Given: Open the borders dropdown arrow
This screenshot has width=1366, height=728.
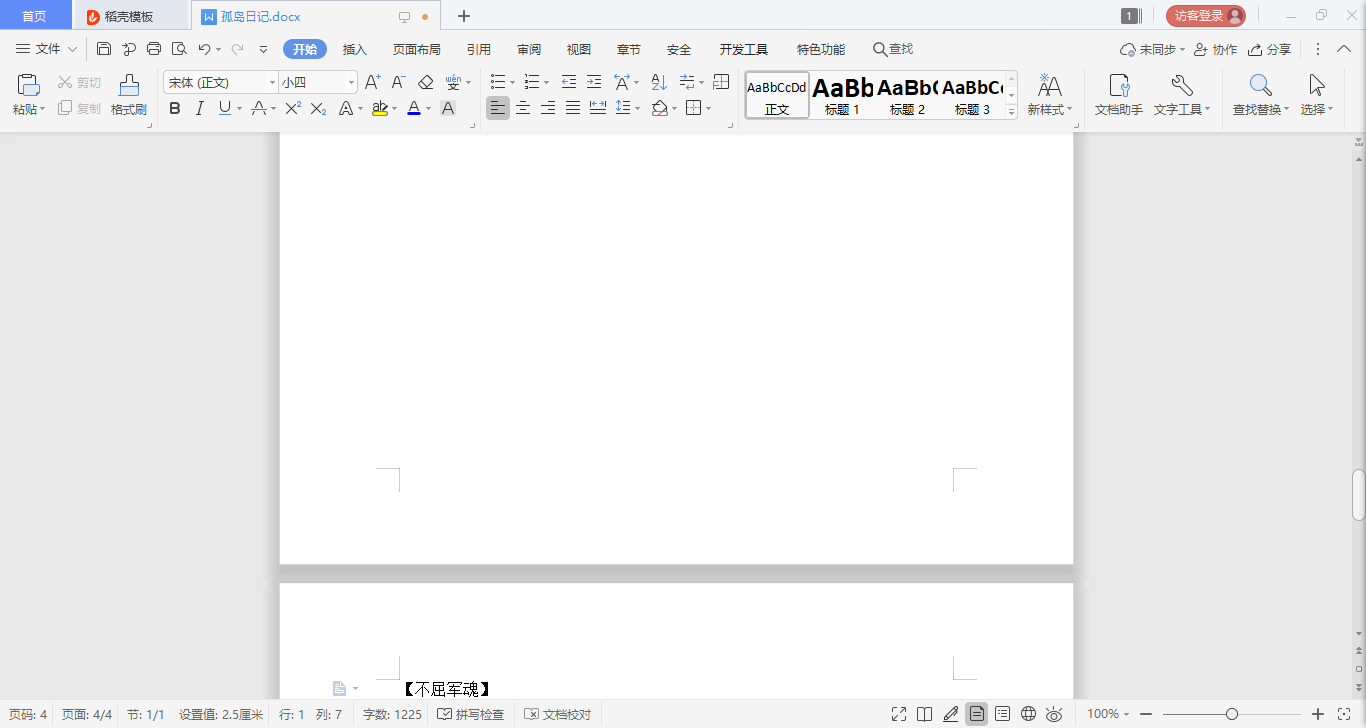Looking at the screenshot, I should [708, 108].
